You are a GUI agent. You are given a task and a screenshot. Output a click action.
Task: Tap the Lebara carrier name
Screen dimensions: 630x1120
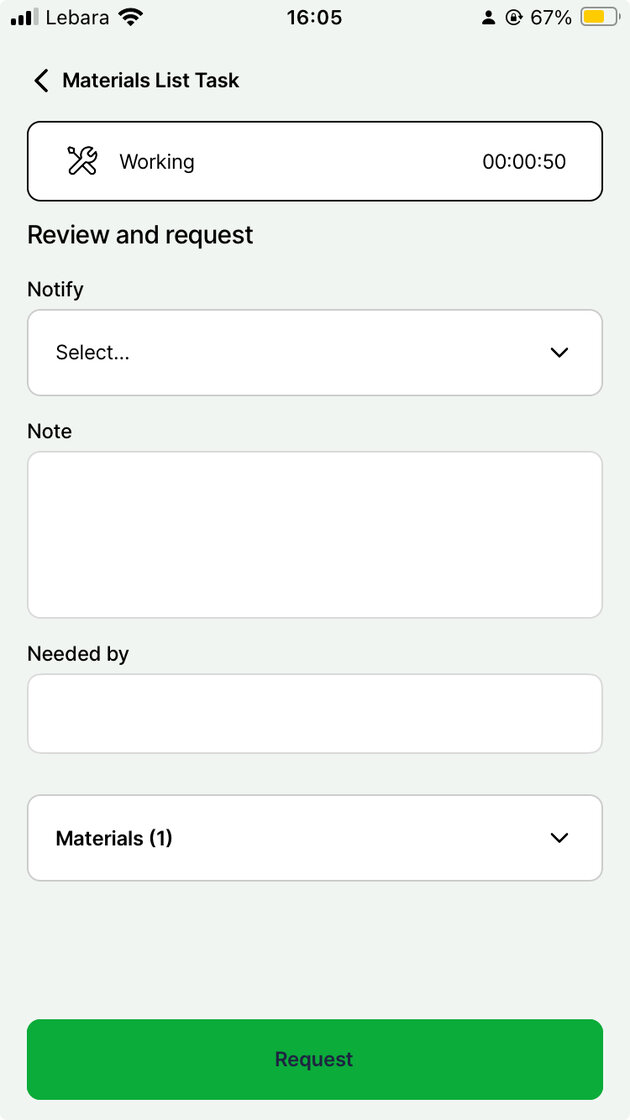77,17
